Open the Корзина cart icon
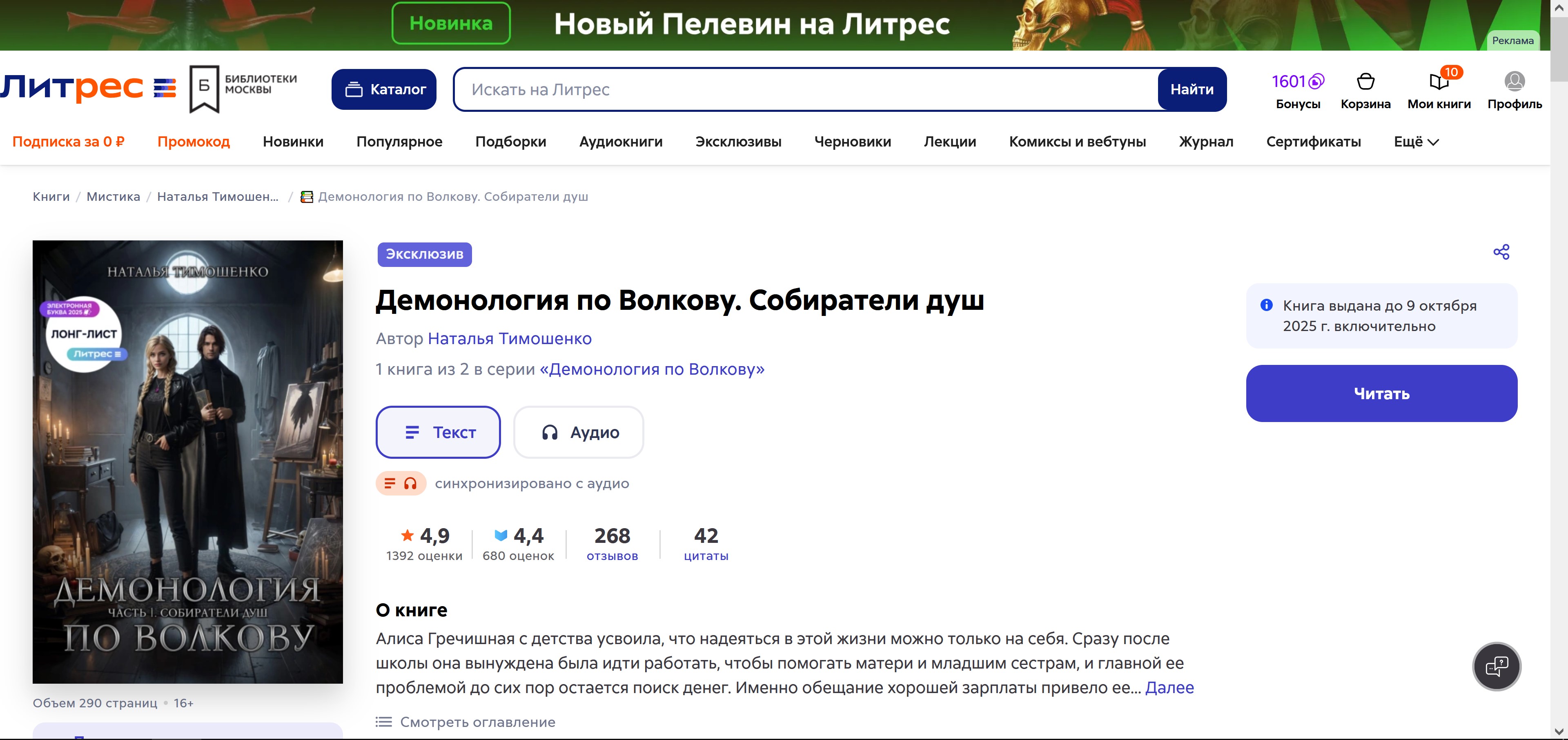This screenshot has width=1568, height=740. coord(1365,82)
